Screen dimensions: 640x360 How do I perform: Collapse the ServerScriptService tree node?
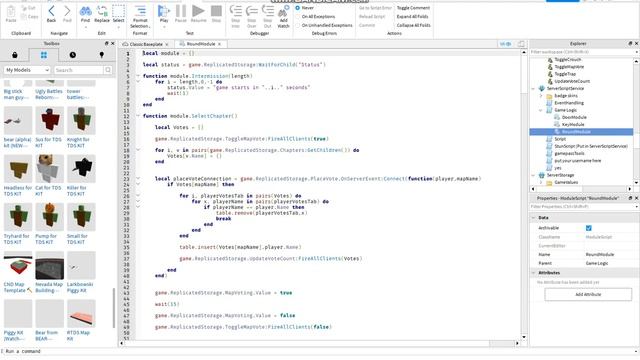pos(533,89)
